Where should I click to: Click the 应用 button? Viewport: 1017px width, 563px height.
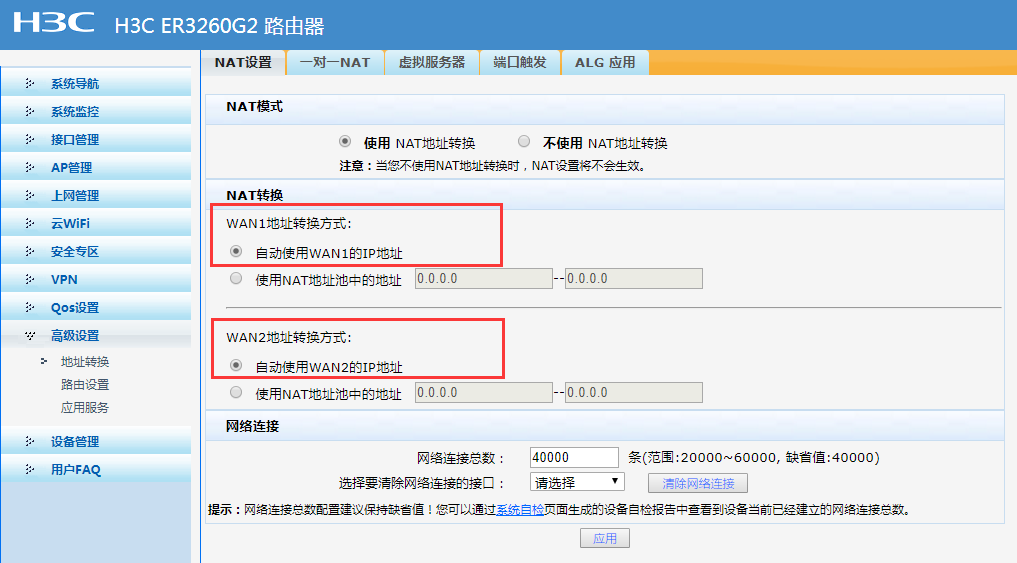coord(604,538)
